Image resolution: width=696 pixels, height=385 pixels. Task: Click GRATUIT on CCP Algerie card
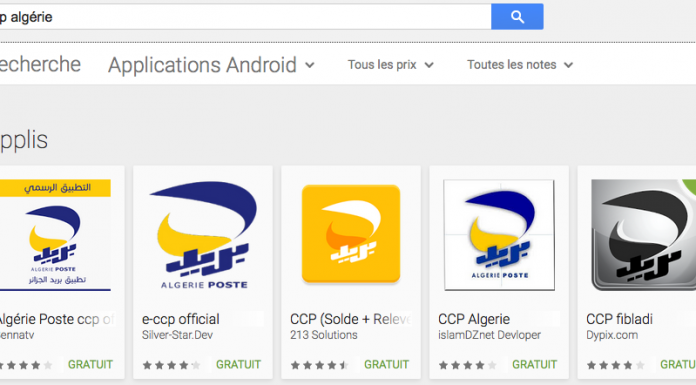(534, 365)
